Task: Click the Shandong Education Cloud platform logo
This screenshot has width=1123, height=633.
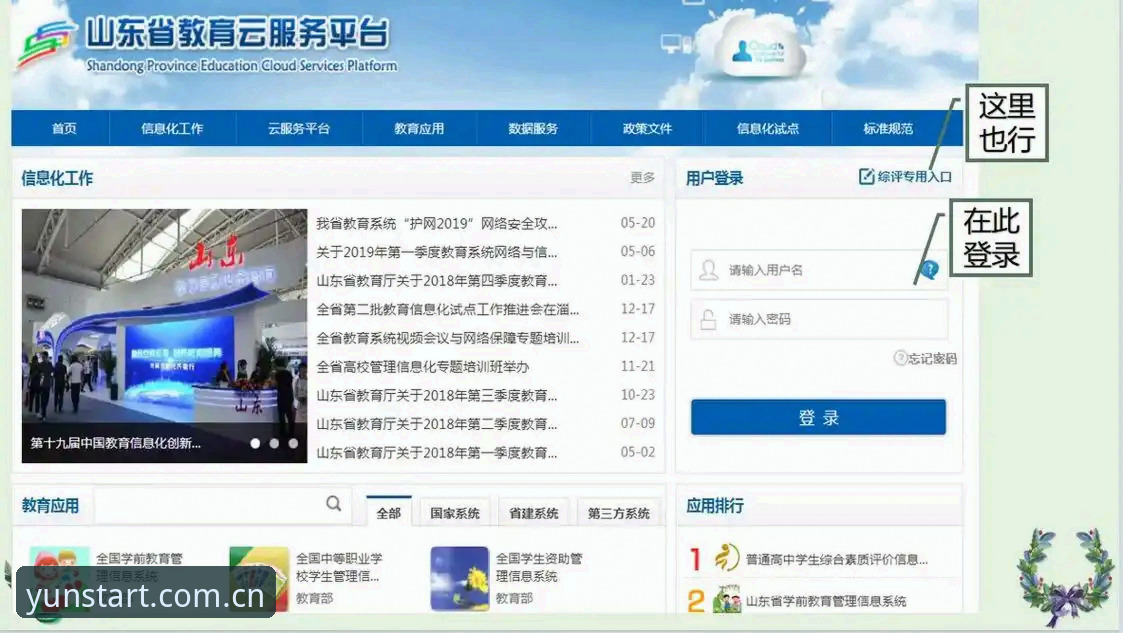Action: (47, 43)
